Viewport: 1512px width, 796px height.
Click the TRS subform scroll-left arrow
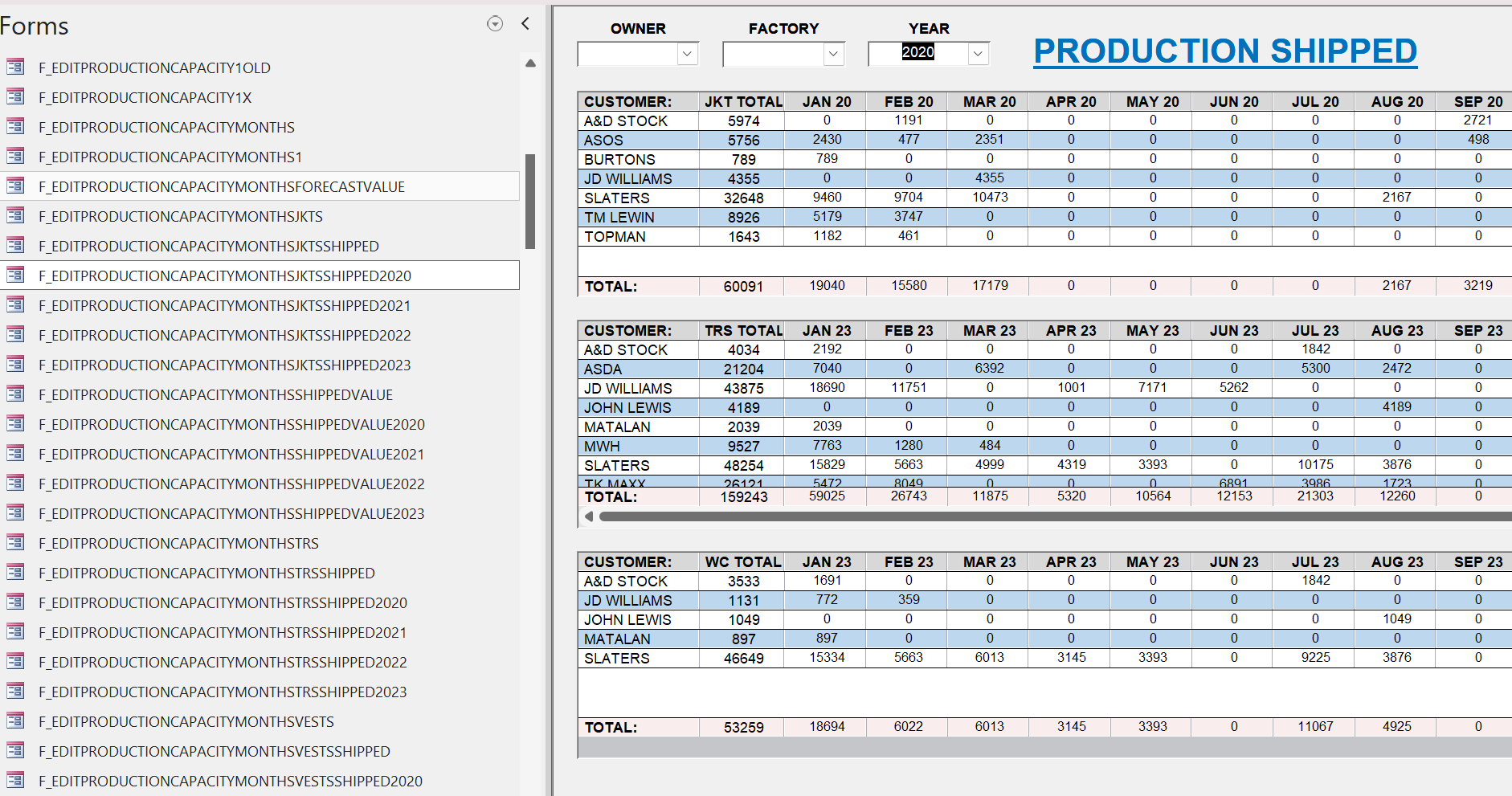click(589, 516)
